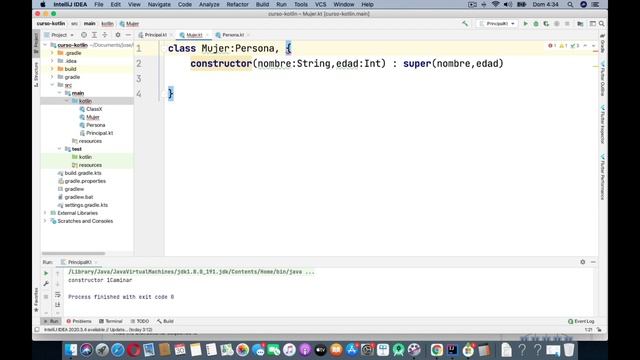Open Project view selector dropdown
Viewport: 640px width, 360px height.
(59, 35)
